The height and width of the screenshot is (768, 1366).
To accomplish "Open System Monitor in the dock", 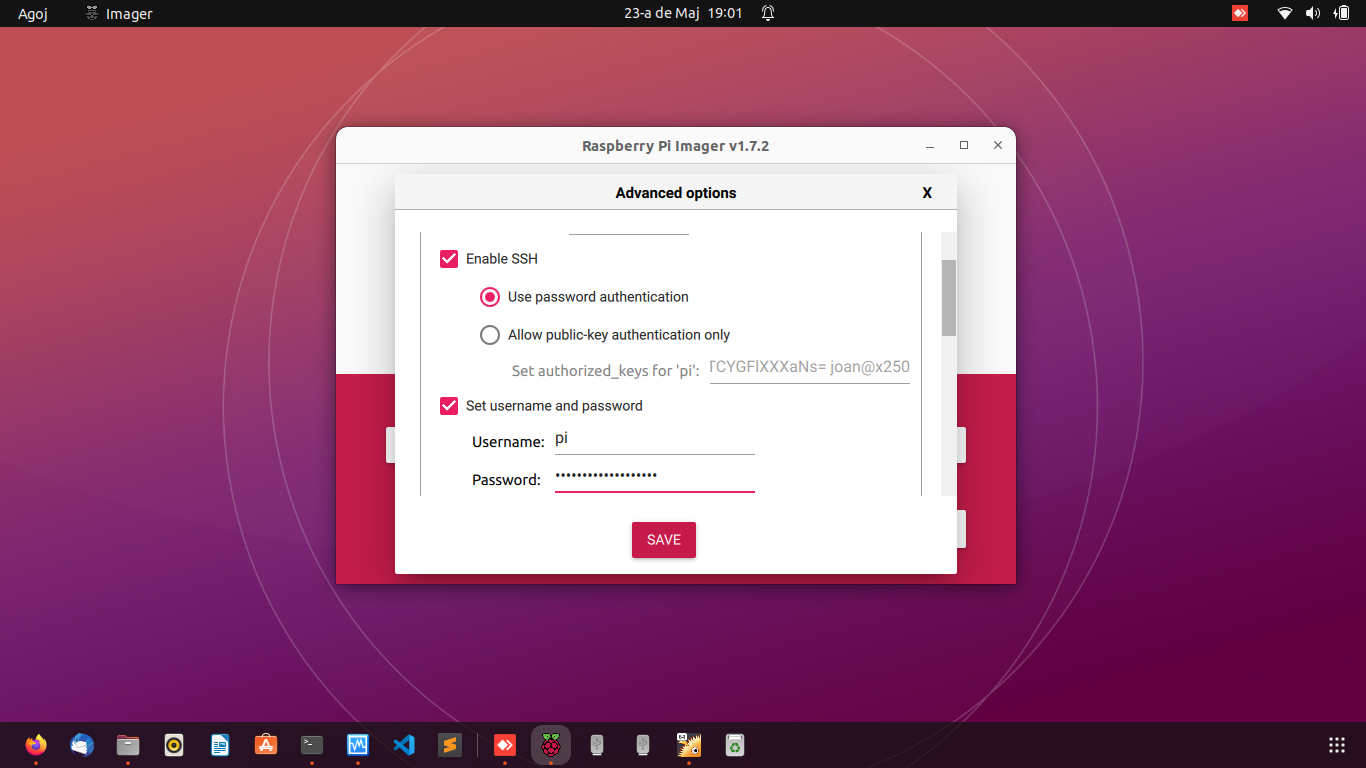I will (358, 745).
